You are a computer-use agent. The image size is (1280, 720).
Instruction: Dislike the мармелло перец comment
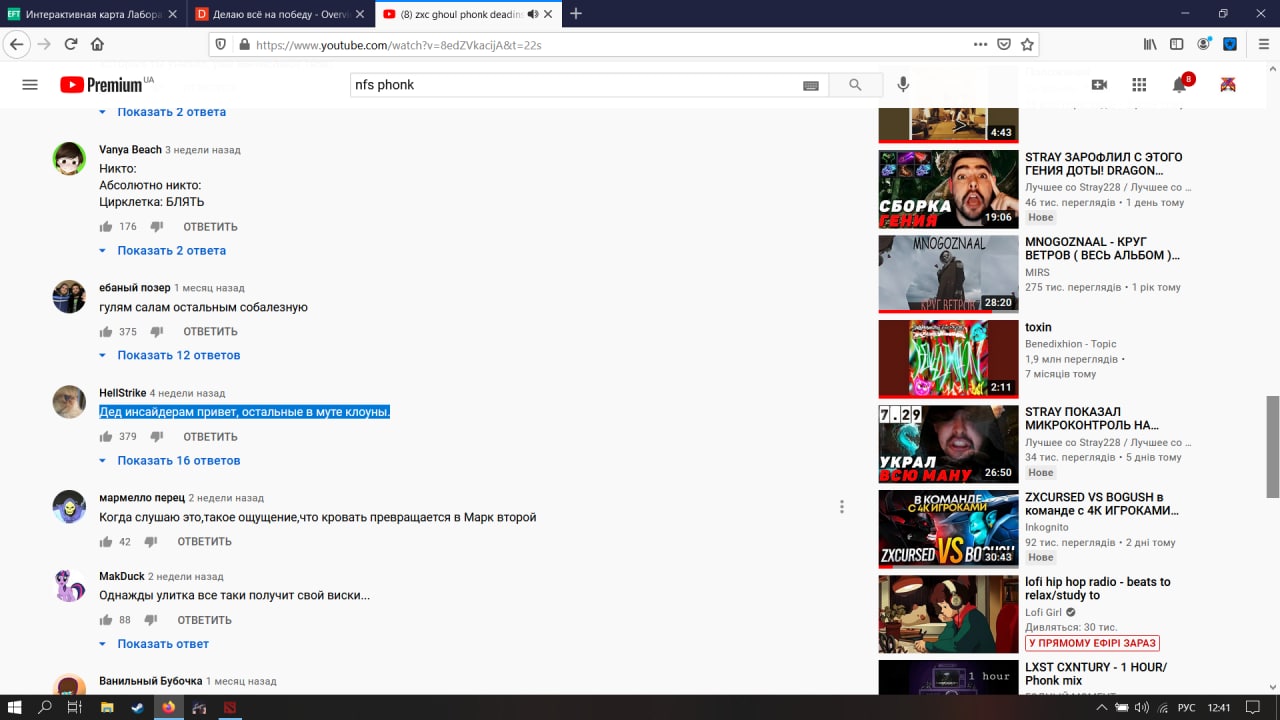(150, 541)
